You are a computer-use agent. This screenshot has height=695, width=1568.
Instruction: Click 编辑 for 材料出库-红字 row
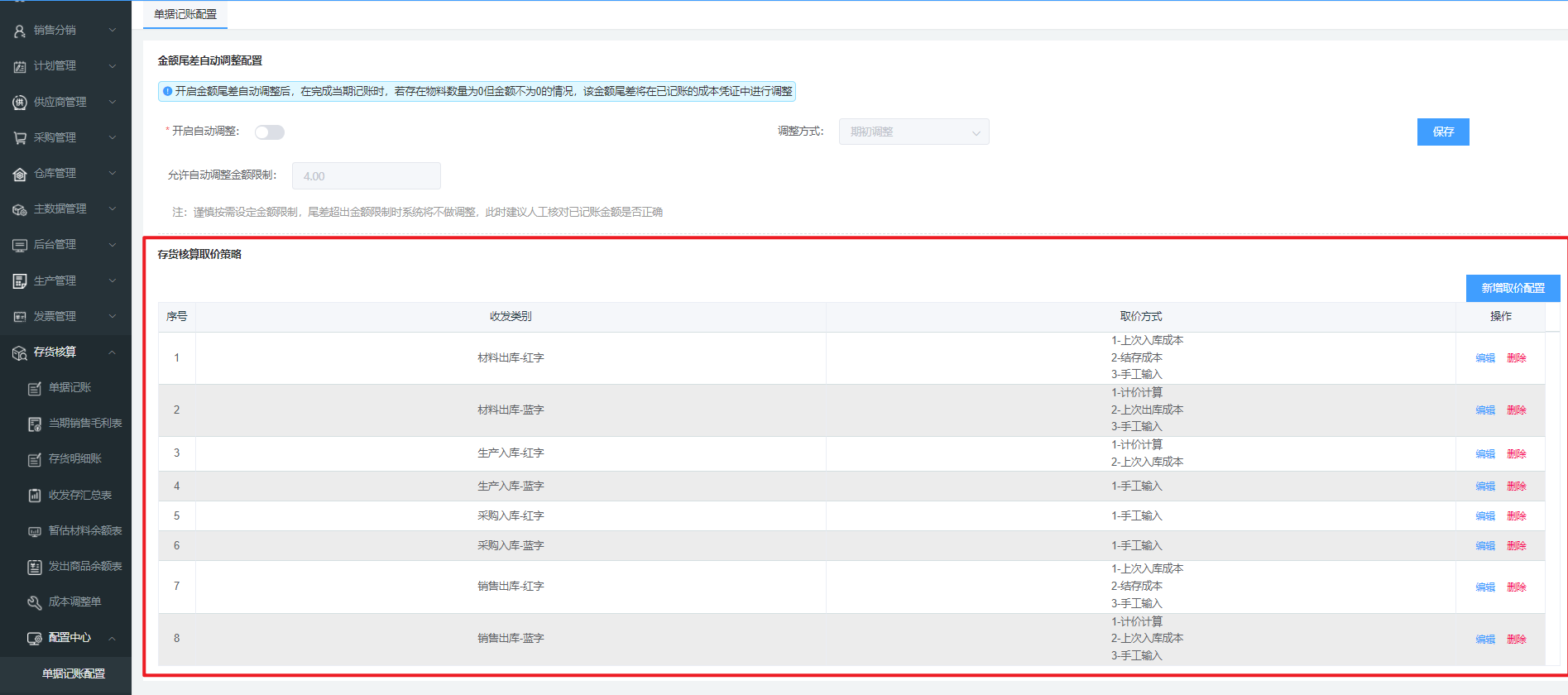[1484, 358]
